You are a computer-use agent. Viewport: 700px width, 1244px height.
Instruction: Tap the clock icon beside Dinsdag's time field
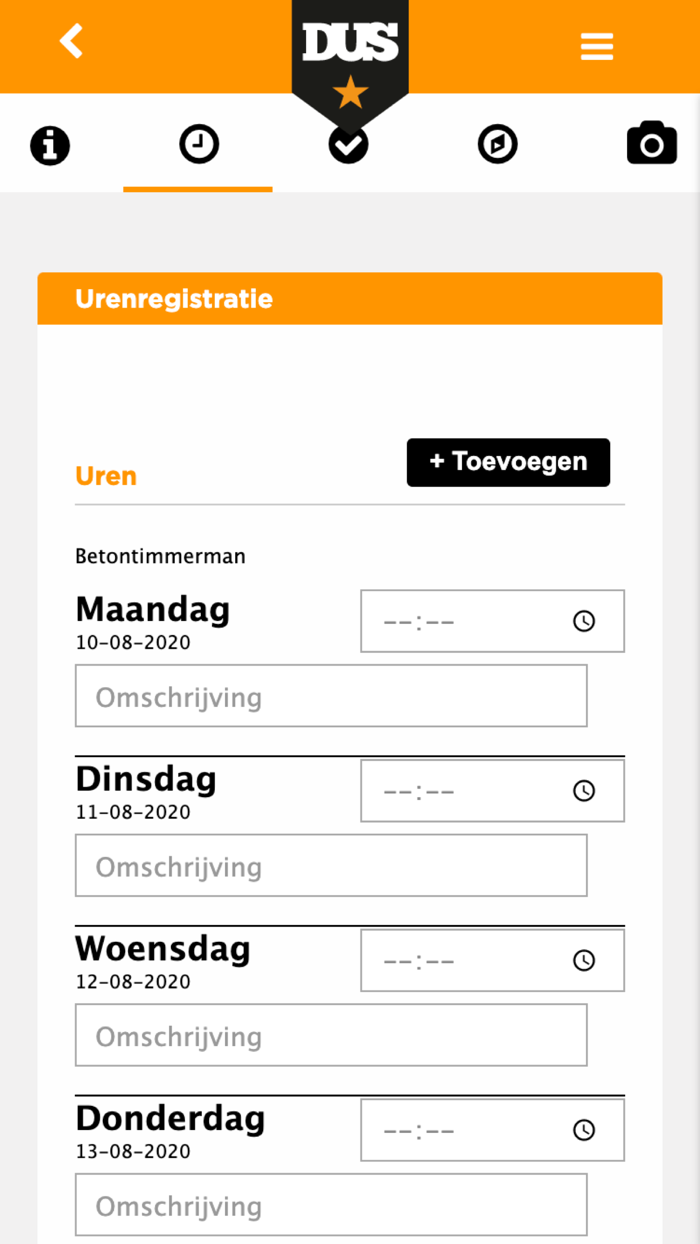pyautogui.click(x=584, y=790)
